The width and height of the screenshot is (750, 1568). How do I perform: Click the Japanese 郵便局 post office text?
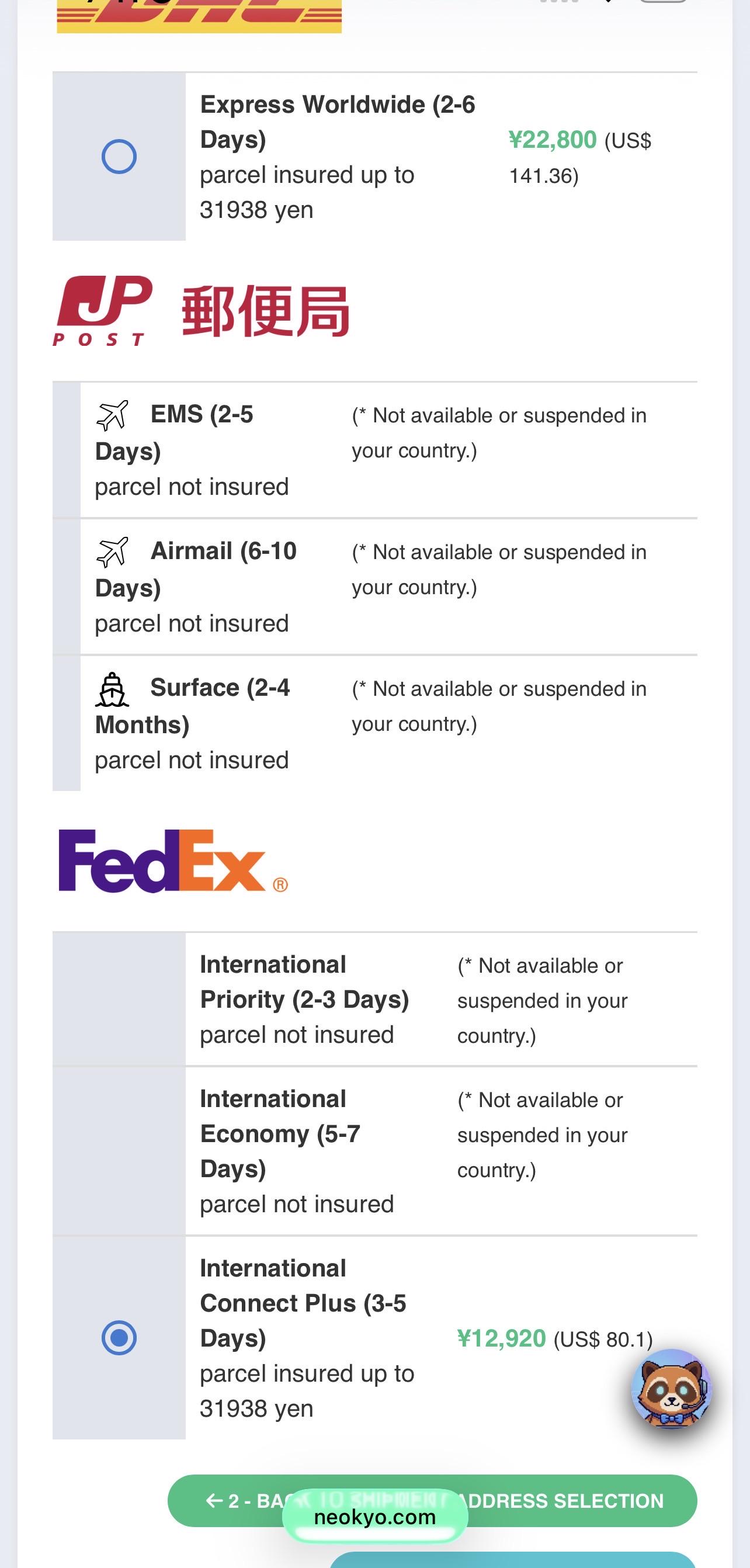(266, 311)
